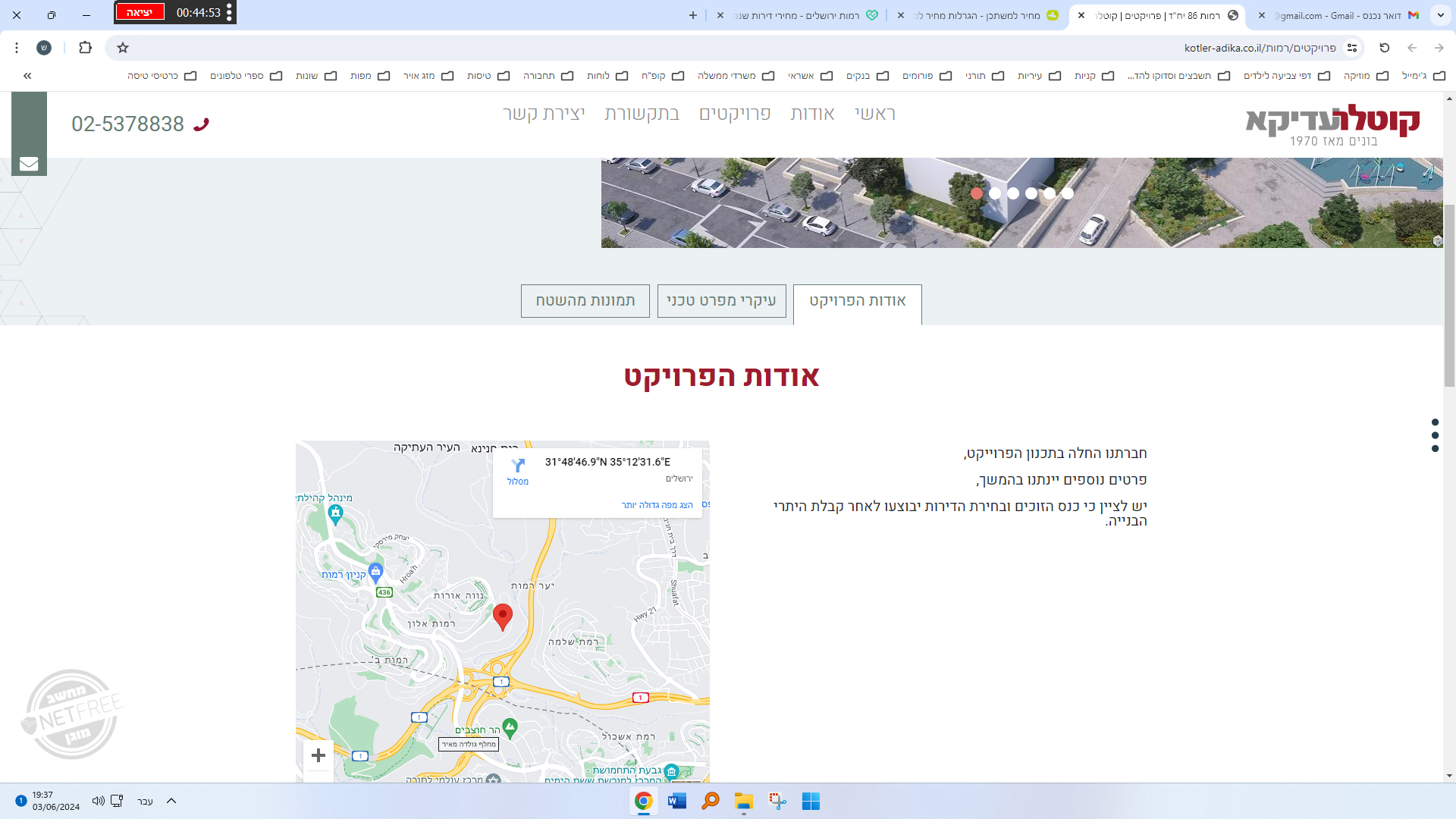Zoom in the map with plus button

click(x=318, y=755)
